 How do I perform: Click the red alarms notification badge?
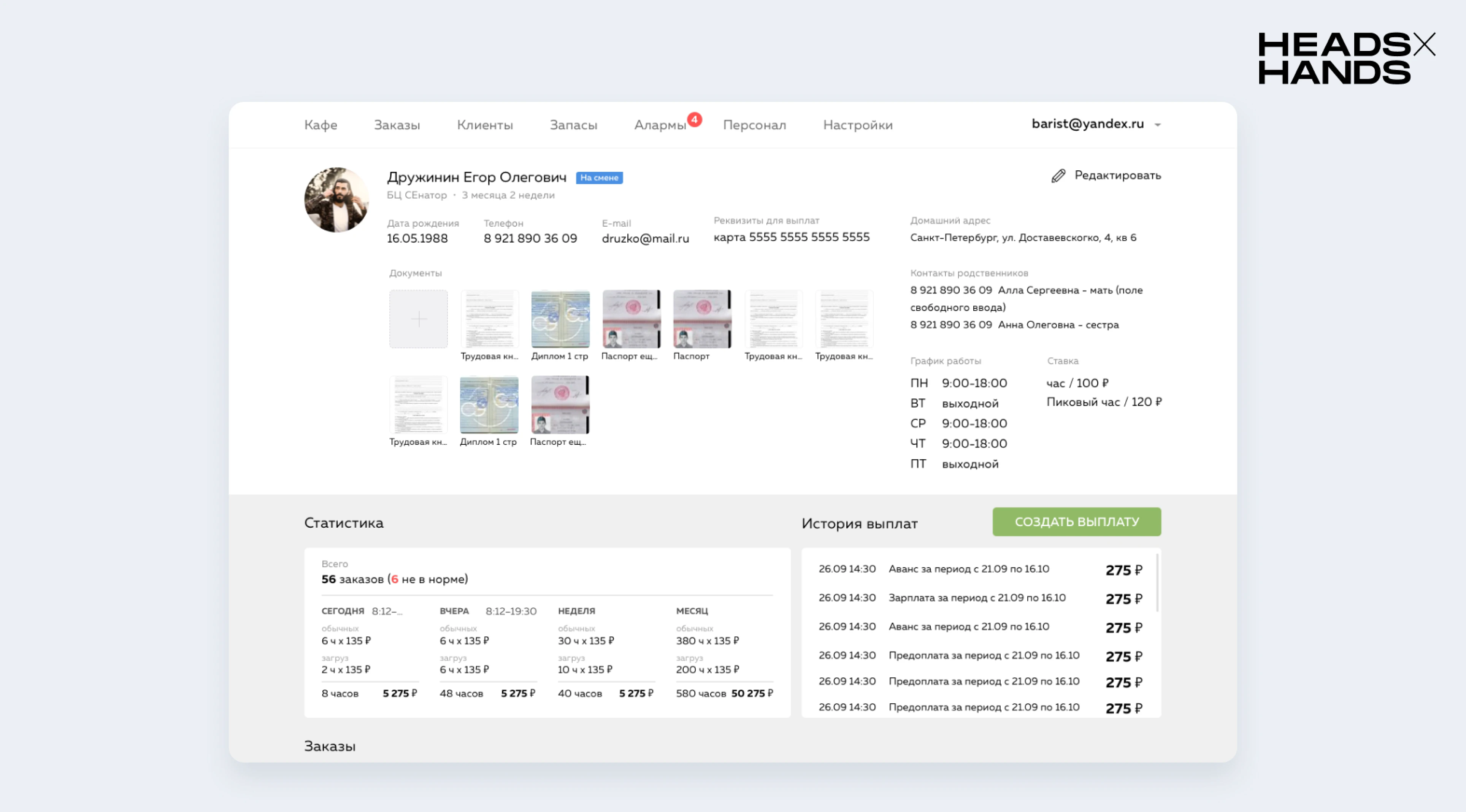pyautogui.click(x=694, y=119)
